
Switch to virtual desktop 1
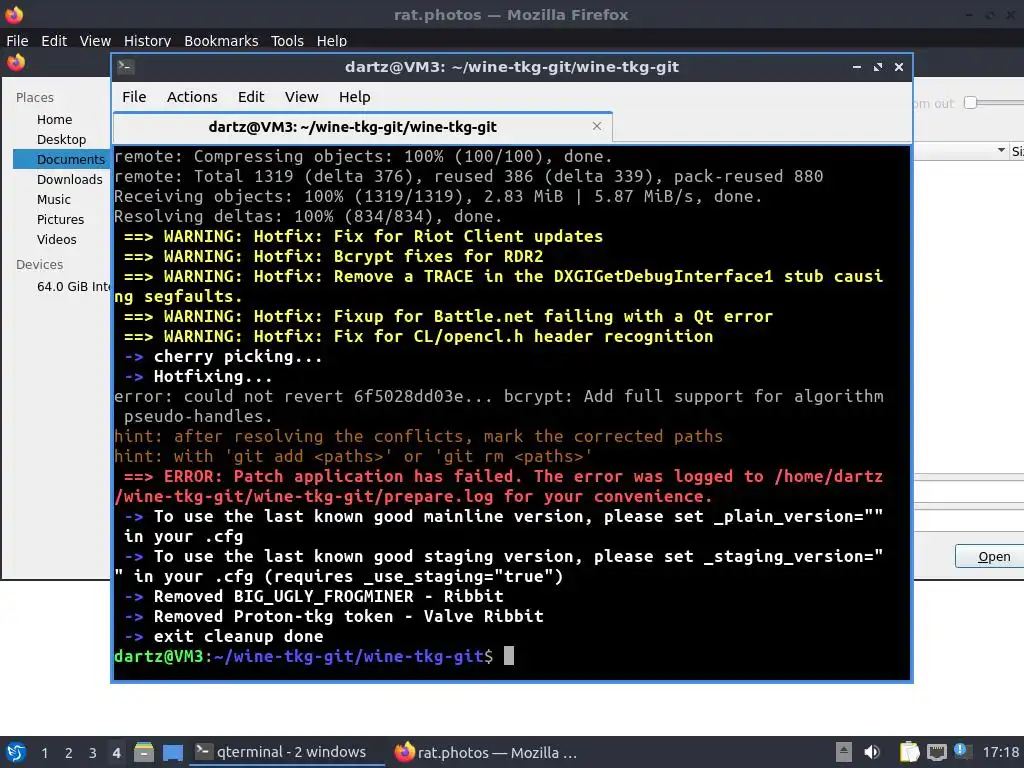(44, 753)
